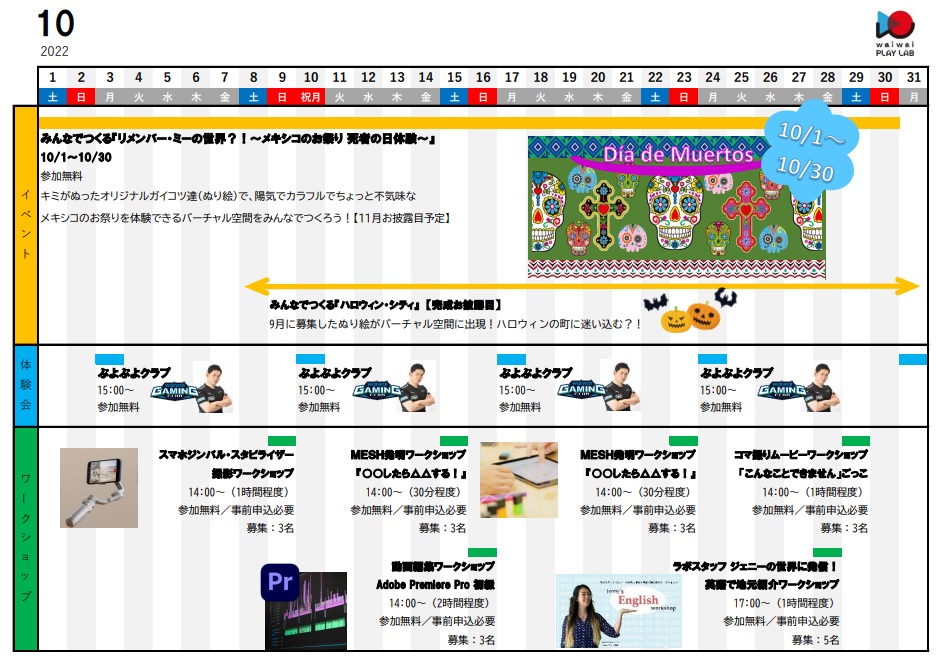Select the smartphone gimbal stabilizer photo

click(98, 487)
